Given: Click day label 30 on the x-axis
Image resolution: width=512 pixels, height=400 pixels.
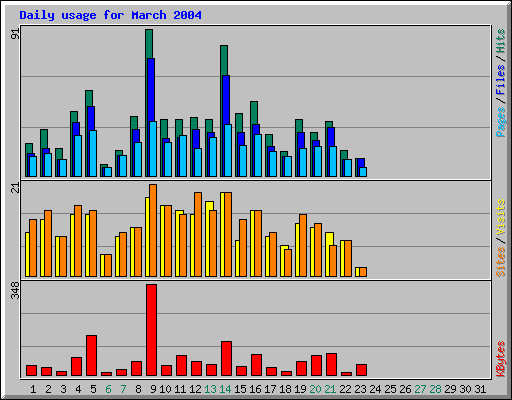Looking at the screenshot, I should point(465,389).
